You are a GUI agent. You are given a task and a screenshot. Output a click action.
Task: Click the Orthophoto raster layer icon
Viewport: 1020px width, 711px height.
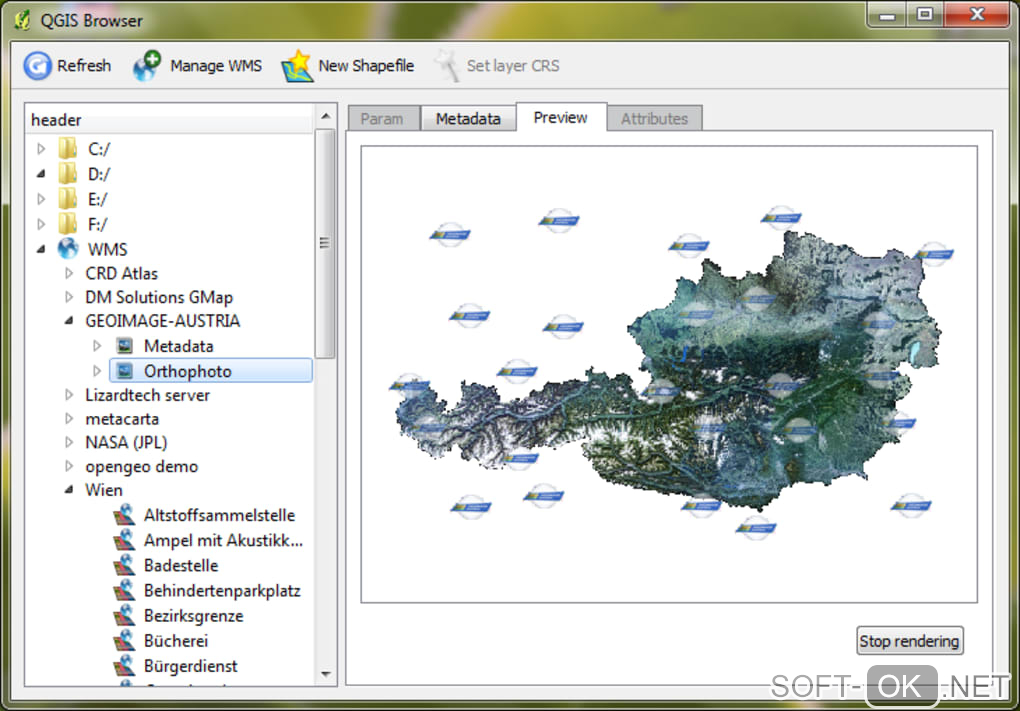pos(124,371)
